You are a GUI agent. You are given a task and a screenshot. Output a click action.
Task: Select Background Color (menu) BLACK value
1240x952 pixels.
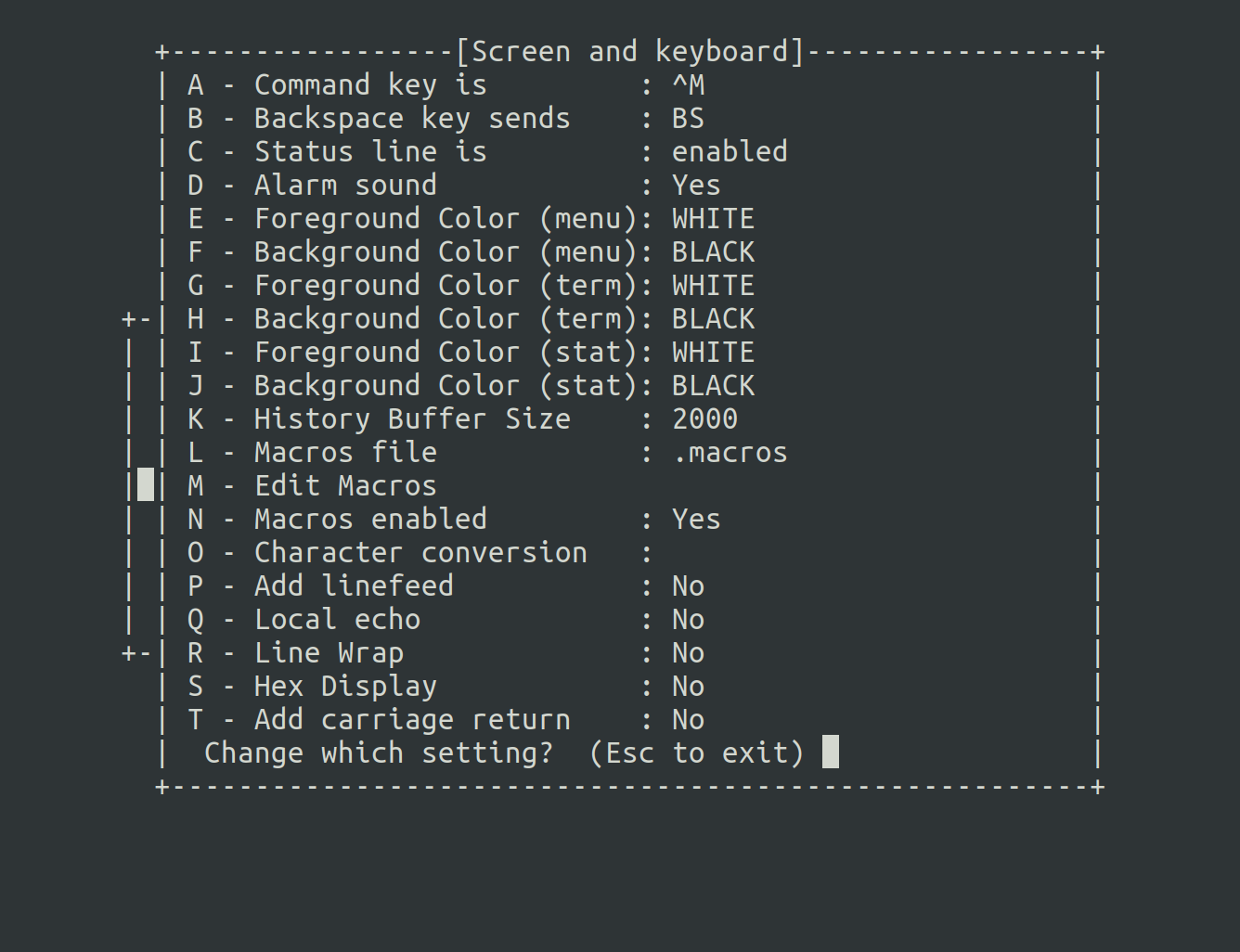click(x=712, y=252)
